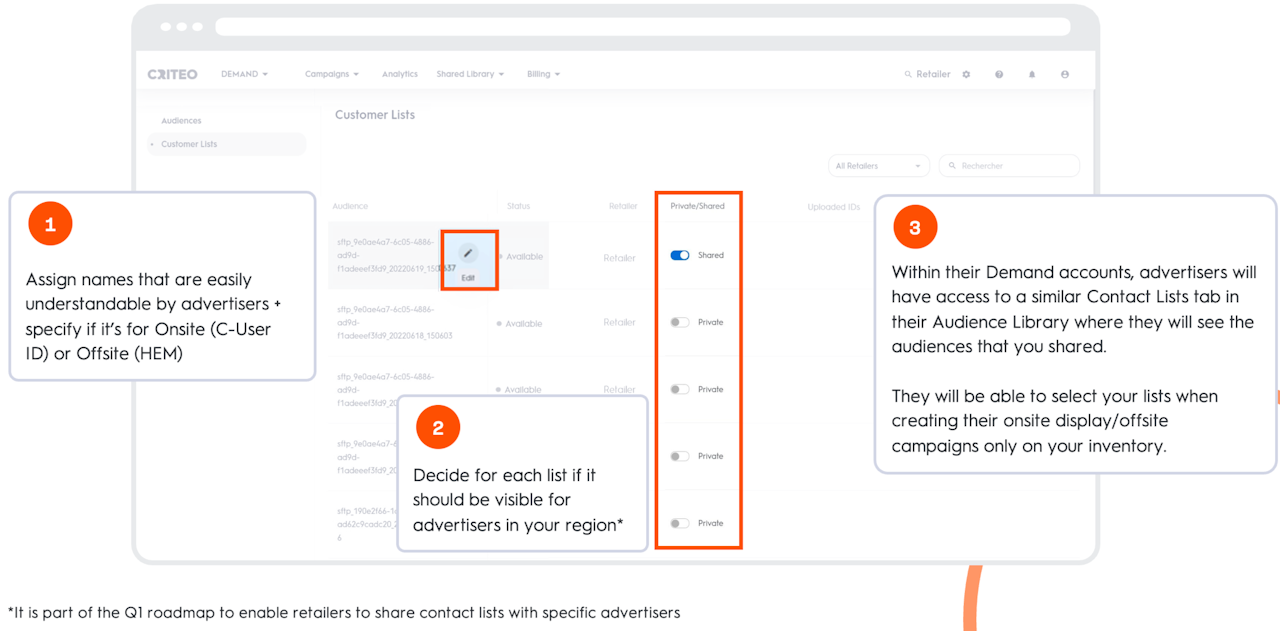The width and height of the screenshot is (1280, 631).
Task: Expand the Campaigns menu
Action: click(331, 74)
